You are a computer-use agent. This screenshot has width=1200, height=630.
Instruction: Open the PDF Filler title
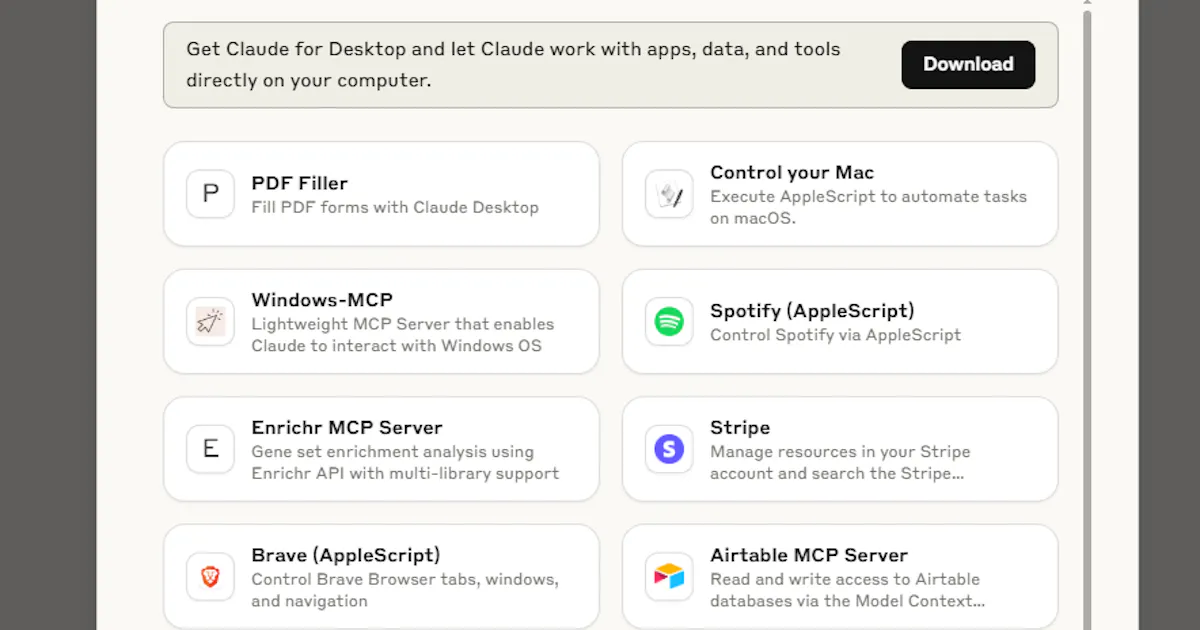[300, 183]
